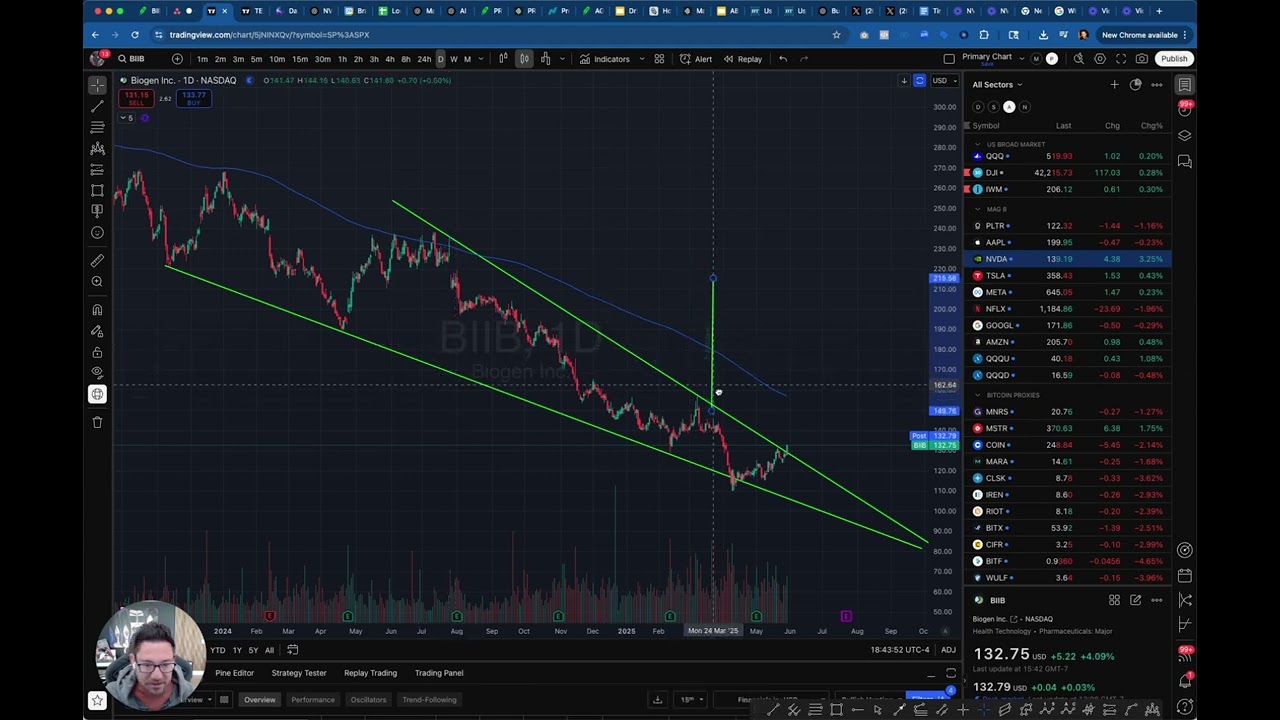Click the Publish button

(x=1174, y=59)
